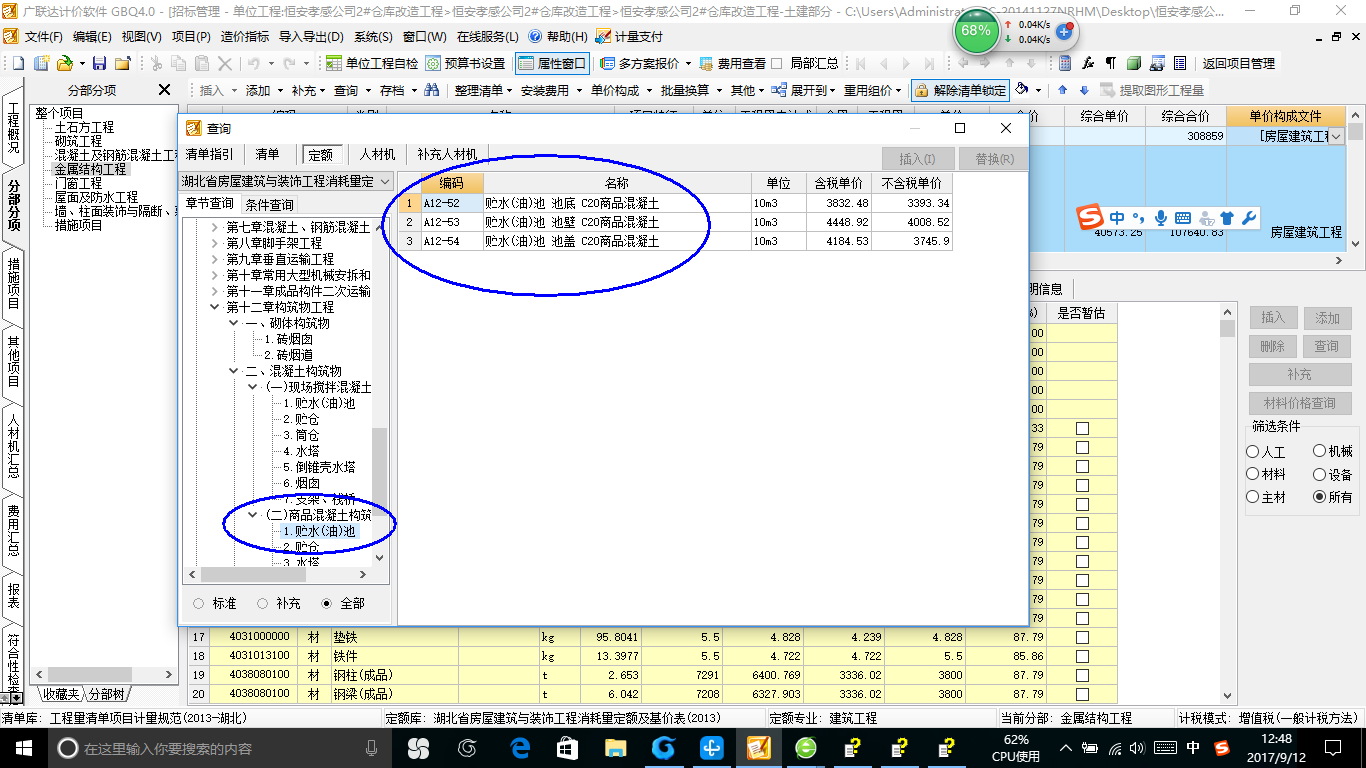Collapse 第十二章构筑物工程 tree node
1366x768 pixels.
point(215,308)
